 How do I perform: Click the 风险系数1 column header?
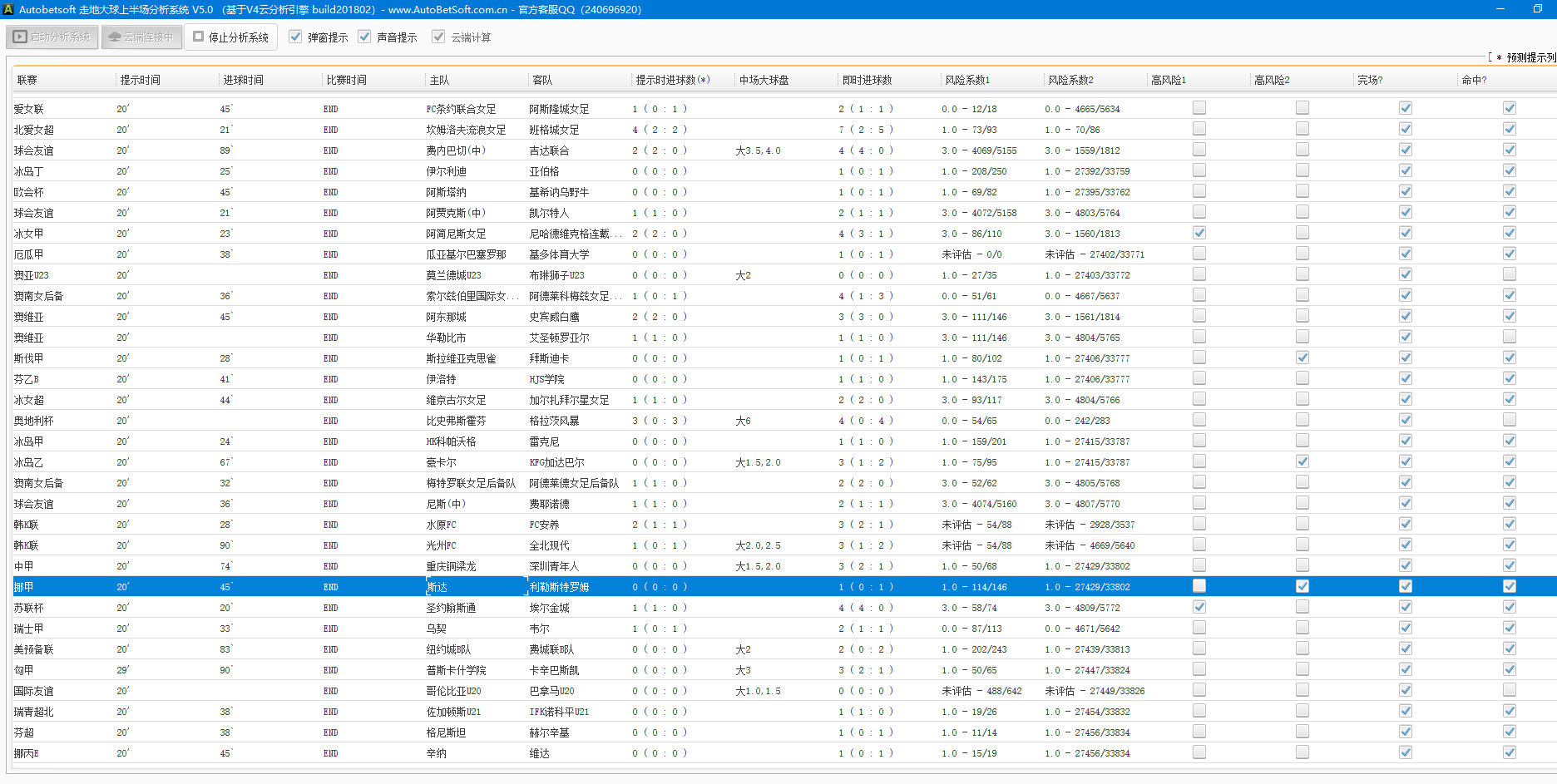(x=966, y=80)
